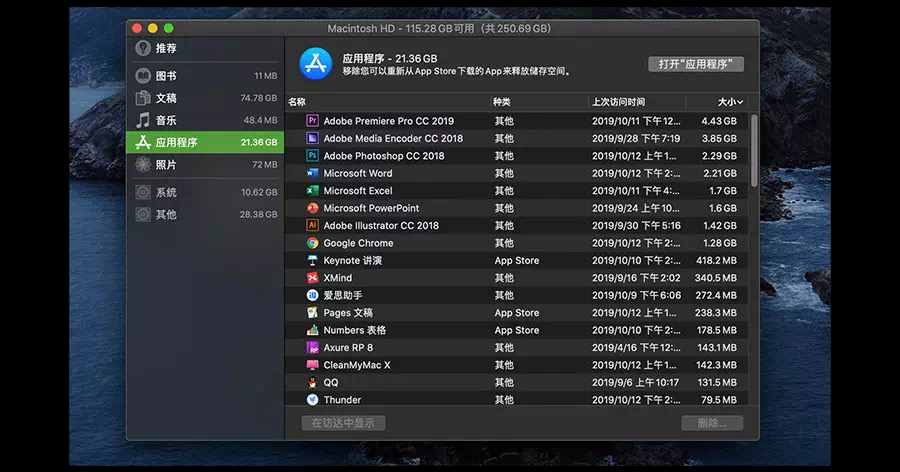Screen dimensions: 900x472
Task: Click the Microsoft Word app icon
Action: [312, 173]
